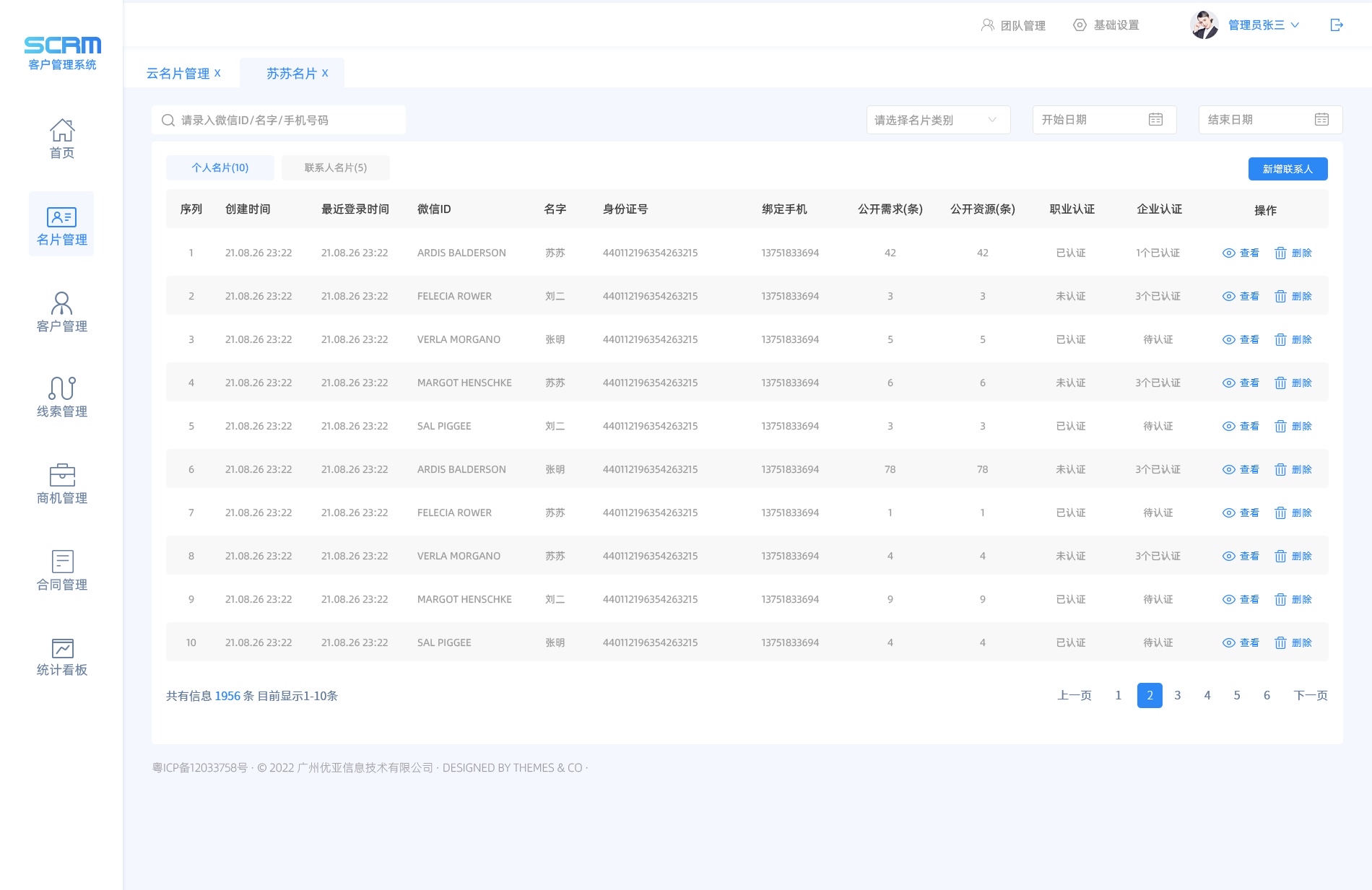Viewport: 1372px width, 890px height.
Task: Select 名片管理 card icon in sidebar
Action: [62, 217]
